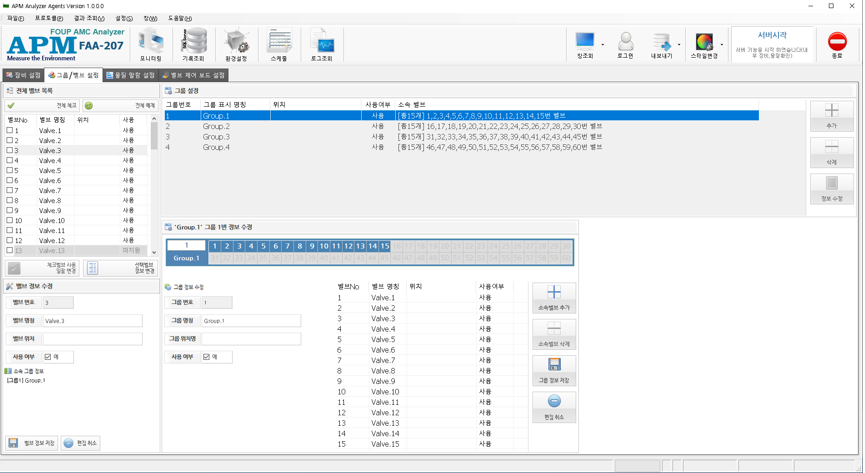The image size is (865, 473).
Task: Open the 결과 조회 menu
Action: 88,18
